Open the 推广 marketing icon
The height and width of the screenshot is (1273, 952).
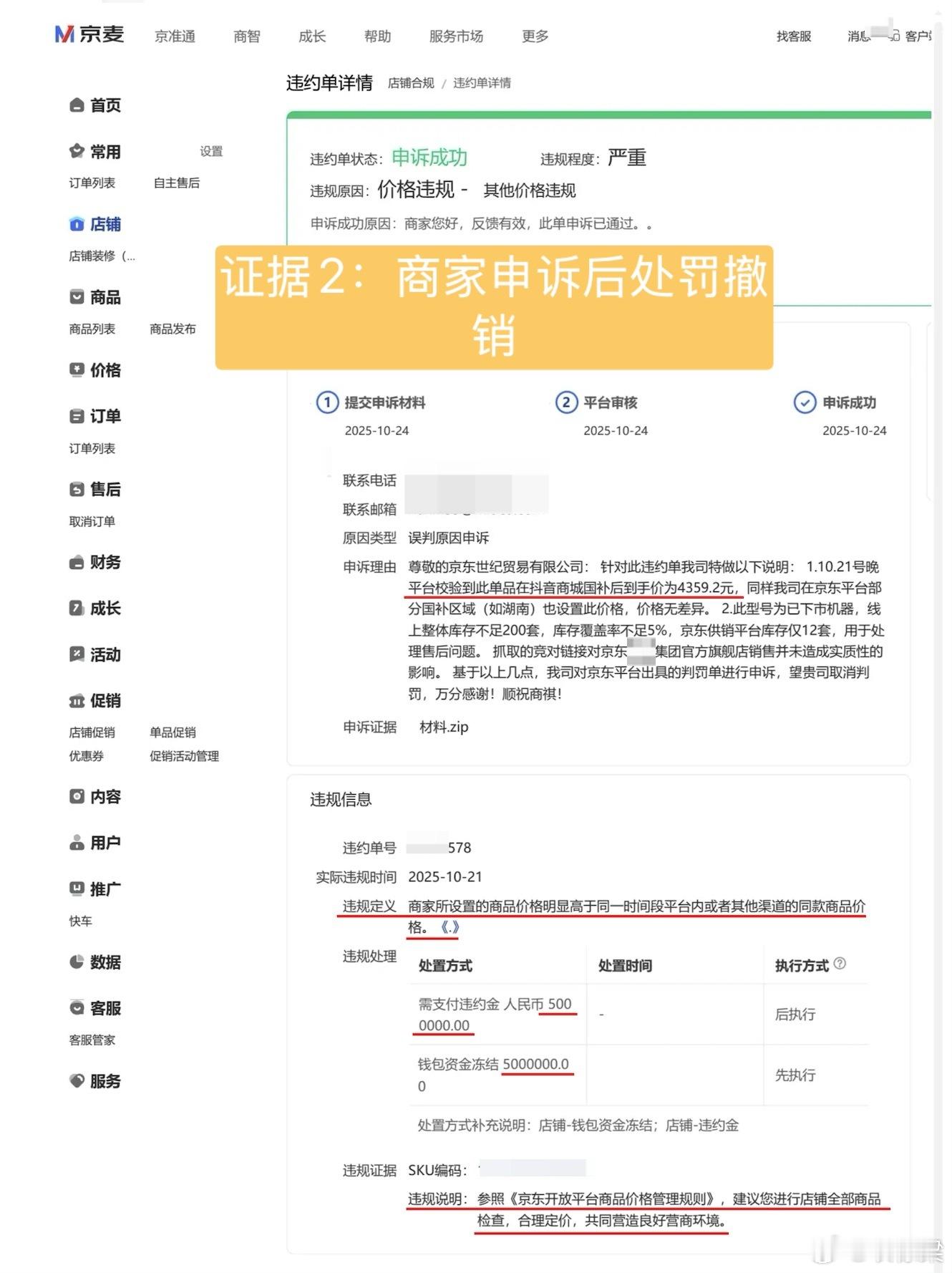coord(77,889)
